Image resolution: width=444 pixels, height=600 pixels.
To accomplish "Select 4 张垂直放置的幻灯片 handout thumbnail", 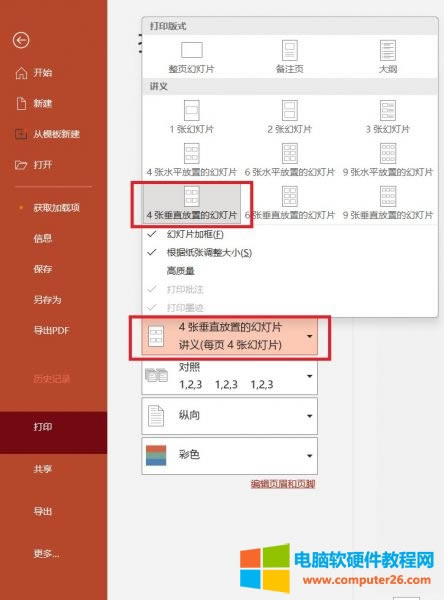I will (x=191, y=203).
